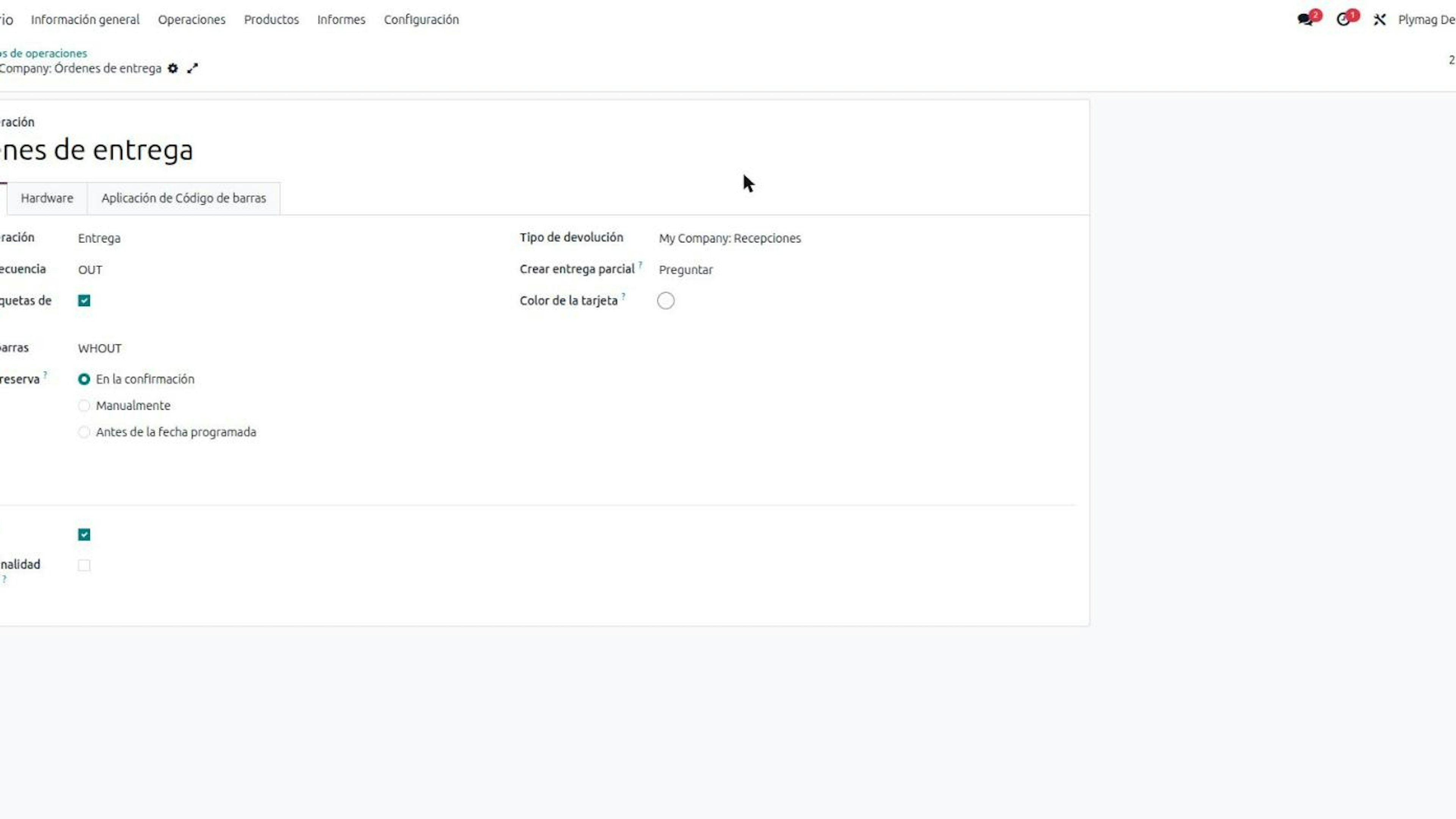The image size is (1456, 819).
Task: Click Plymag user account menu
Action: pyautogui.click(x=1426, y=20)
